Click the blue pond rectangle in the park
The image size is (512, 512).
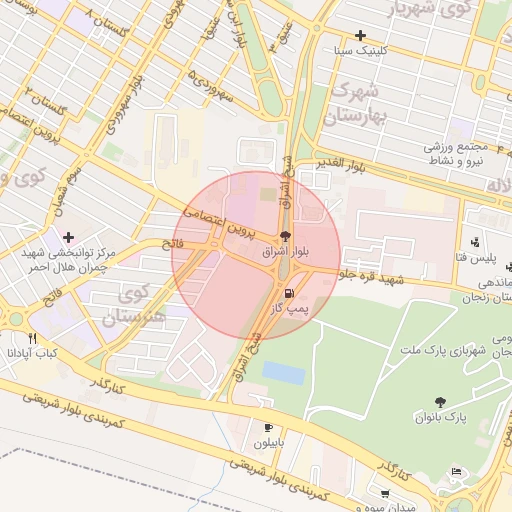click(283, 372)
